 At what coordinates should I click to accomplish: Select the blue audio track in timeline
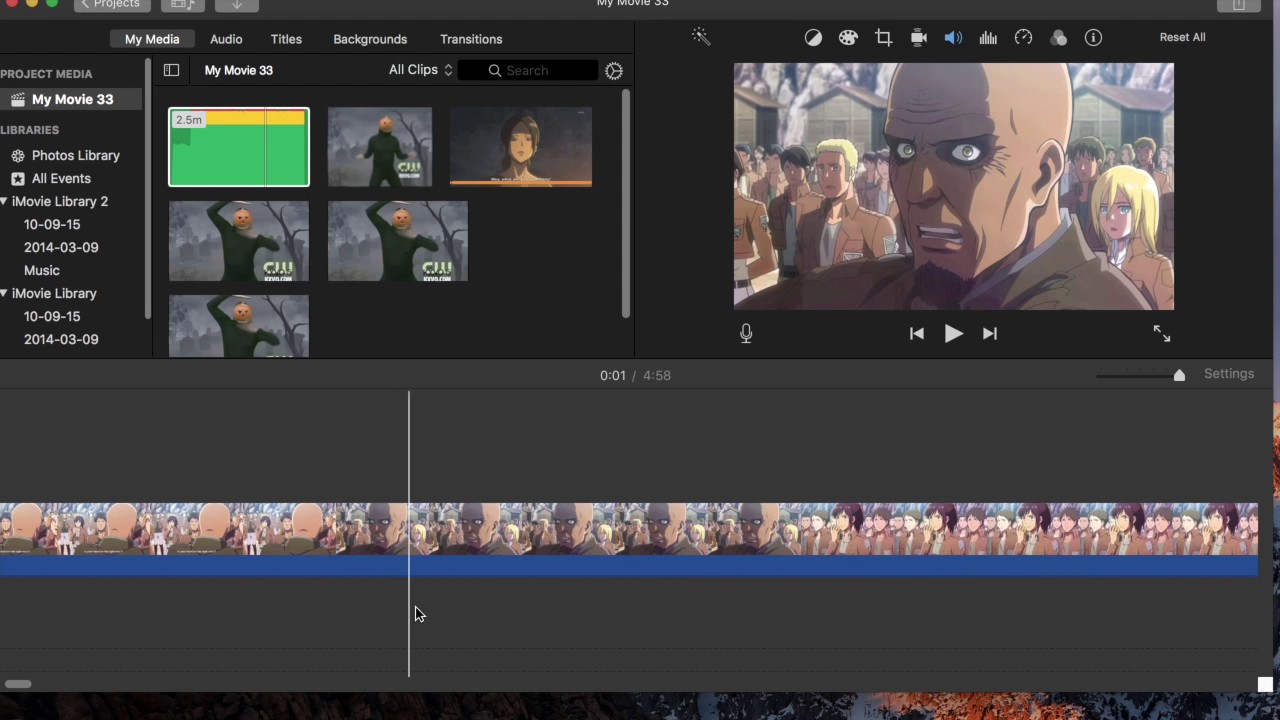tap(629, 566)
